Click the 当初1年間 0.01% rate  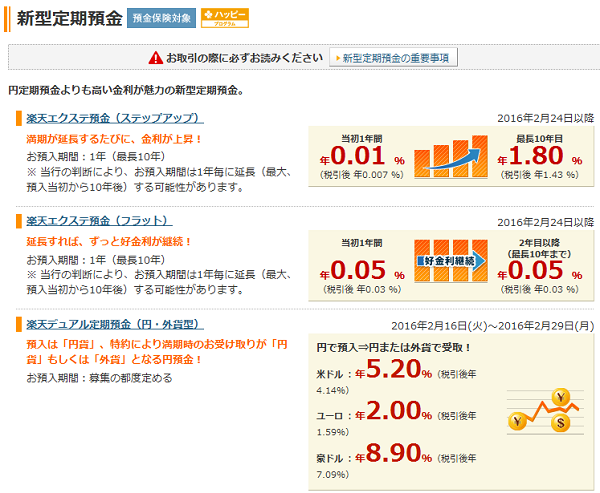[362, 157]
